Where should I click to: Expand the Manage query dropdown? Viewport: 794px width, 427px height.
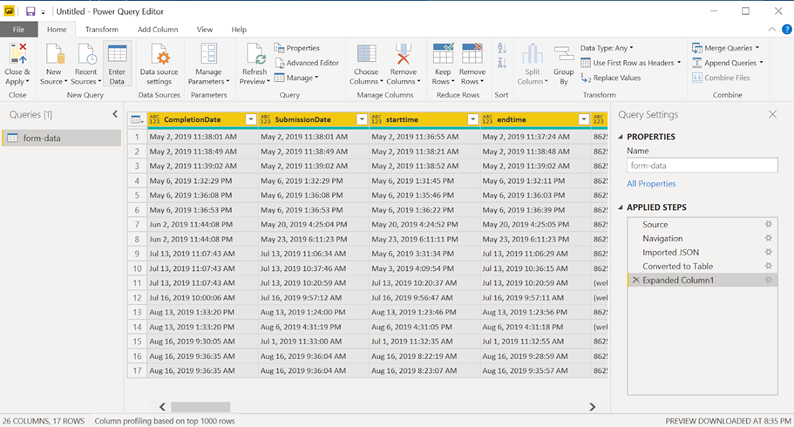coord(296,77)
